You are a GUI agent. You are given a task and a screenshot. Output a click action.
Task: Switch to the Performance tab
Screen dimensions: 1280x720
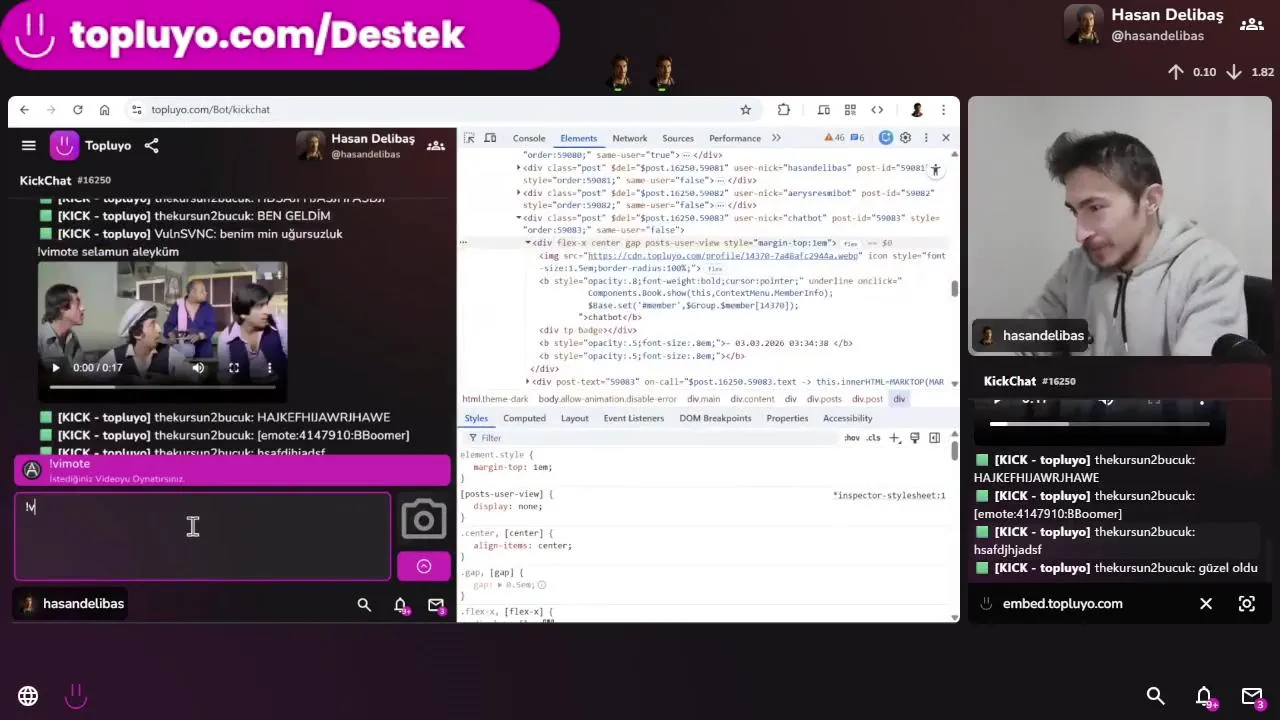pyautogui.click(x=735, y=138)
